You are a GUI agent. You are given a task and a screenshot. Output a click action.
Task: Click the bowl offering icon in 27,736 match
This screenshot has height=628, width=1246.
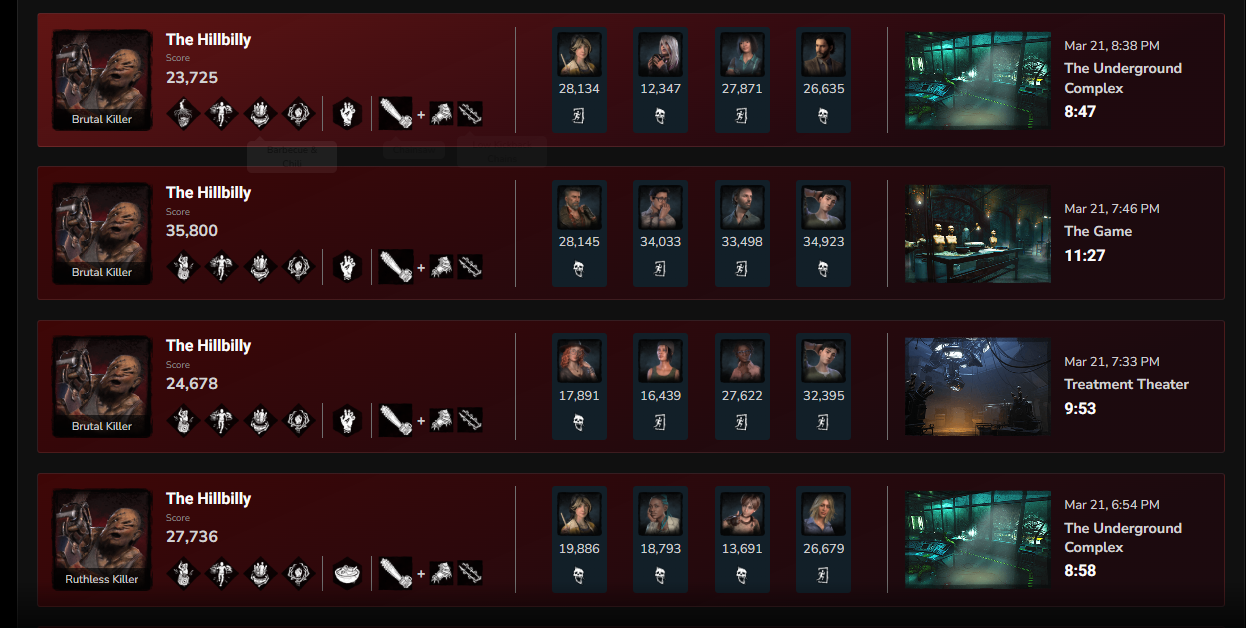tap(346, 573)
